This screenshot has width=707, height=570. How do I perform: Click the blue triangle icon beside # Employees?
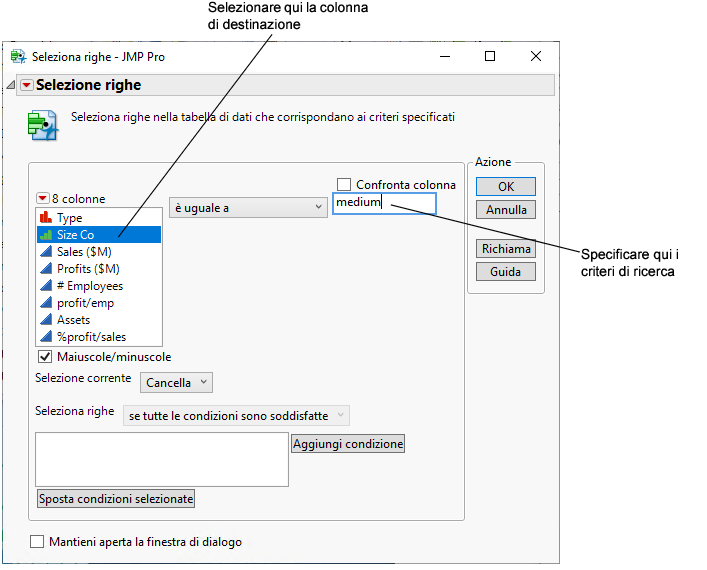click(x=46, y=285)
